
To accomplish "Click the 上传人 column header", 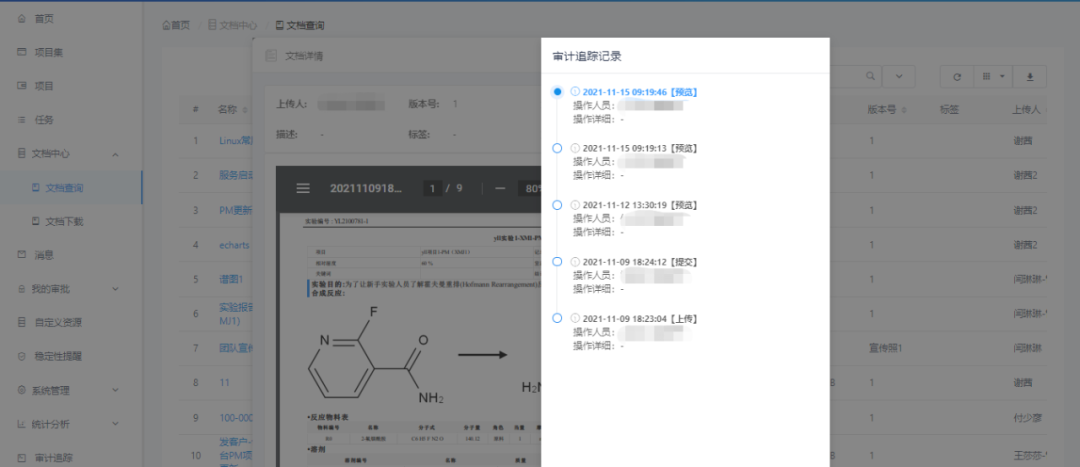I will pyautogui.click(x=1026, y=110).
